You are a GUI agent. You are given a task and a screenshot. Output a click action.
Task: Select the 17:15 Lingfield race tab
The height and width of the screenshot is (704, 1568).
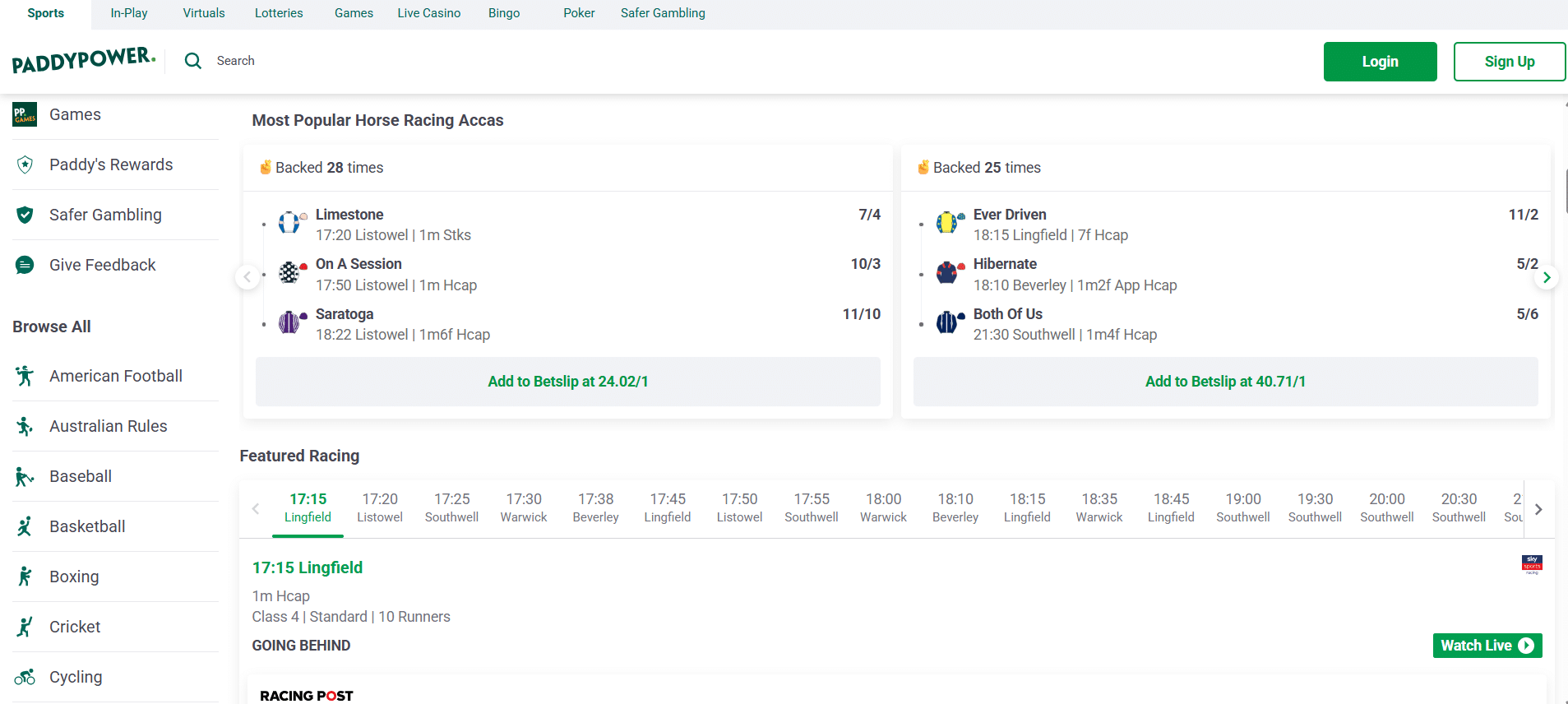(x=308, y=508)
